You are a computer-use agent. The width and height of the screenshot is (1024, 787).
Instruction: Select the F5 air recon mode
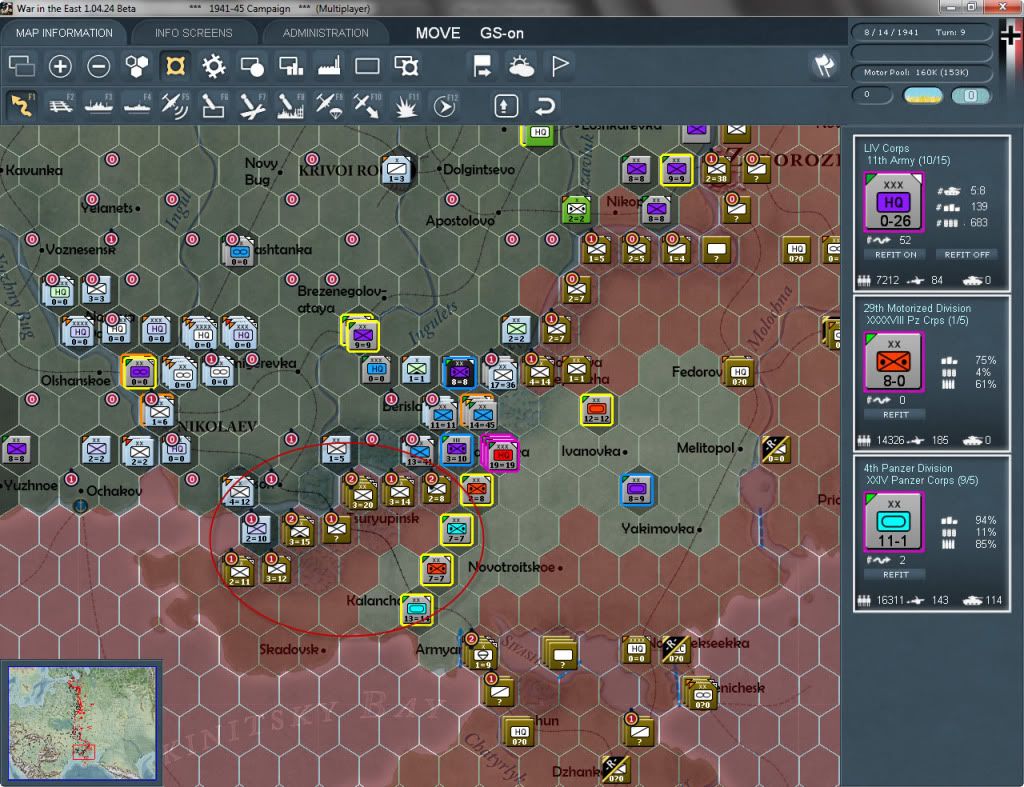(x=175, y=106)
